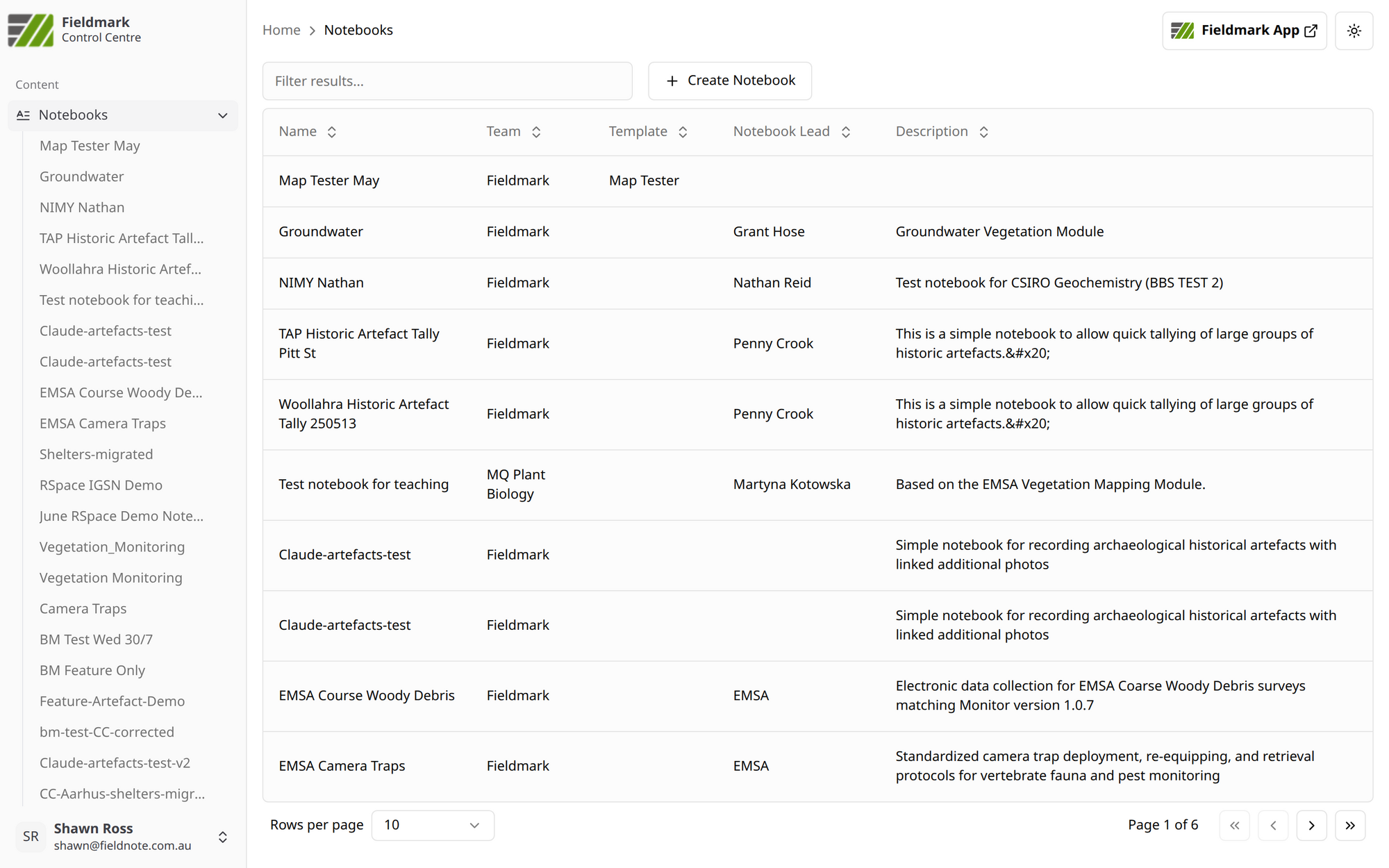The image size is (1389, 868).
Task: Toggle the light/dark theme sun icon
Action: click(1354, 31)
